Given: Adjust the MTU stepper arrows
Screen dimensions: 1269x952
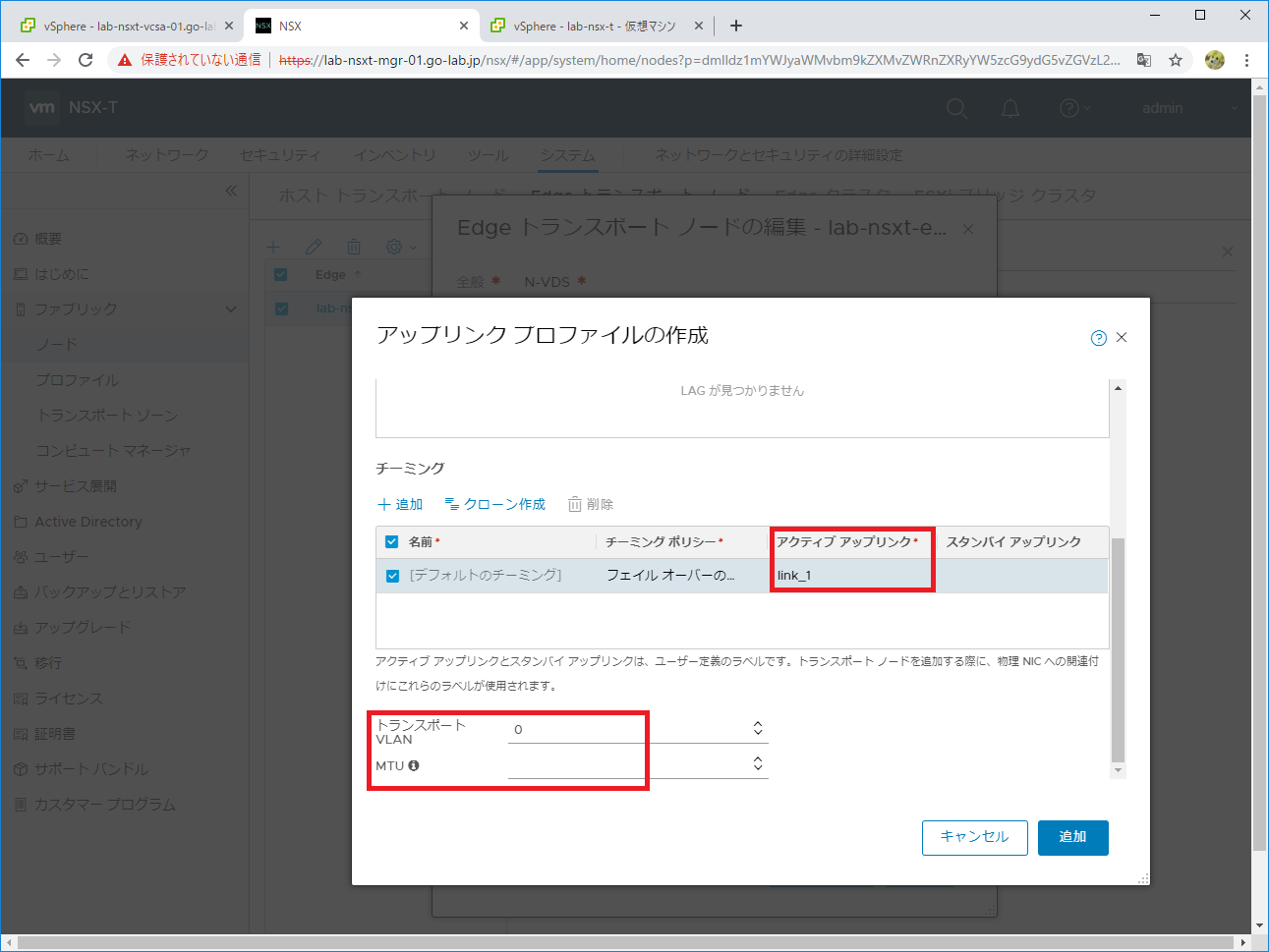Looking at the screenshot, I should pos(758,763).
